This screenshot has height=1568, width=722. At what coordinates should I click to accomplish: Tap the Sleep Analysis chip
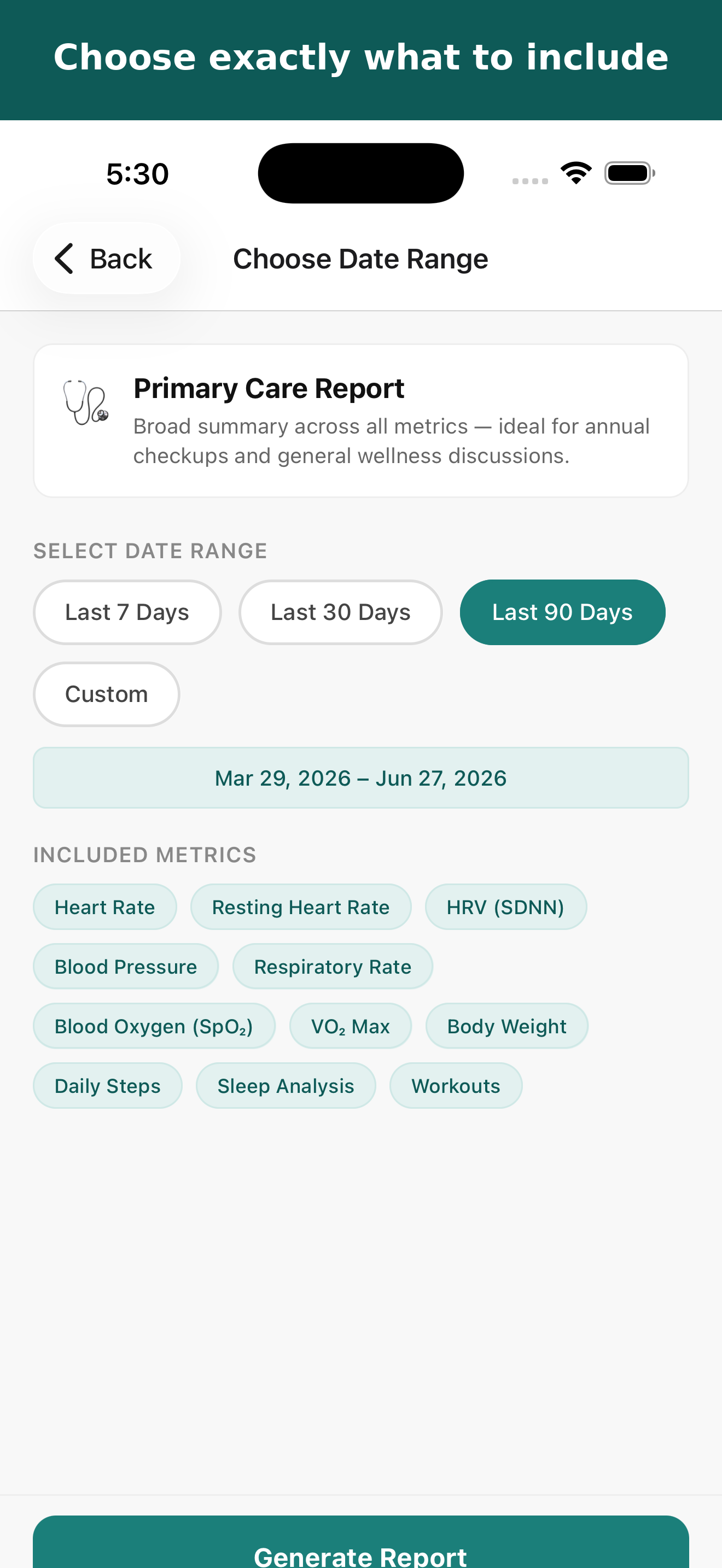pyautogui.click(x=286, y=1086)
